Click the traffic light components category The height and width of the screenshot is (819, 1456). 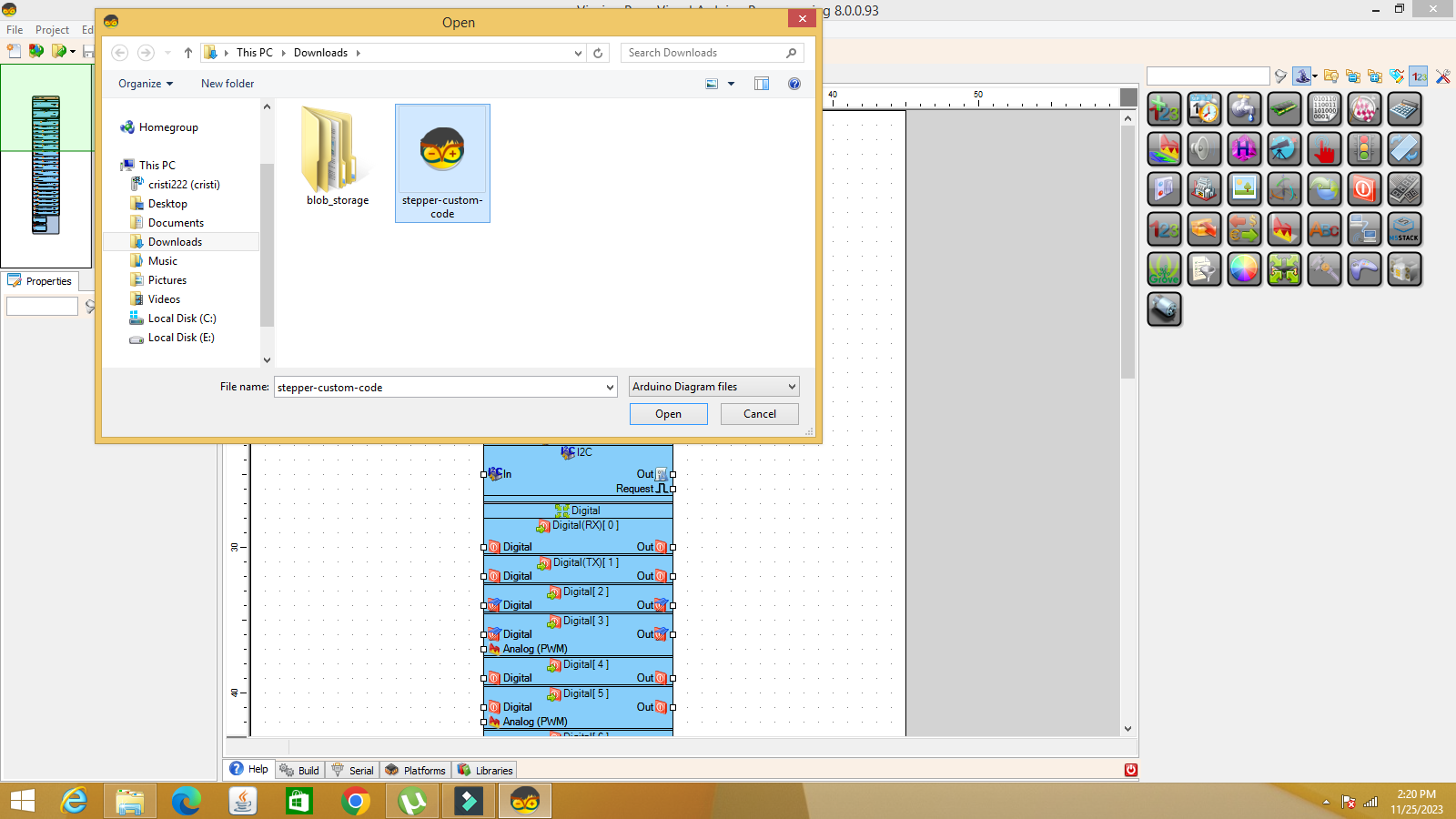[1364, 148]
